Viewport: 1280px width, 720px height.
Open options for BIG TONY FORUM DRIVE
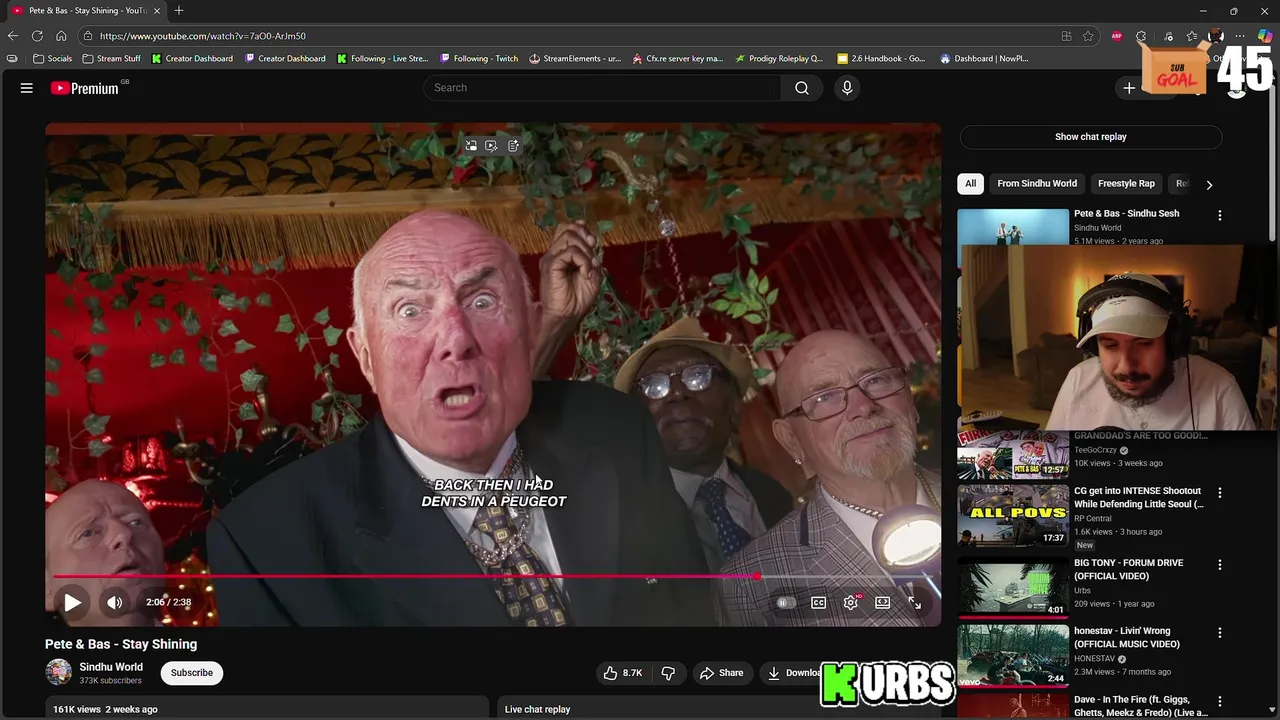(1219, 565)
